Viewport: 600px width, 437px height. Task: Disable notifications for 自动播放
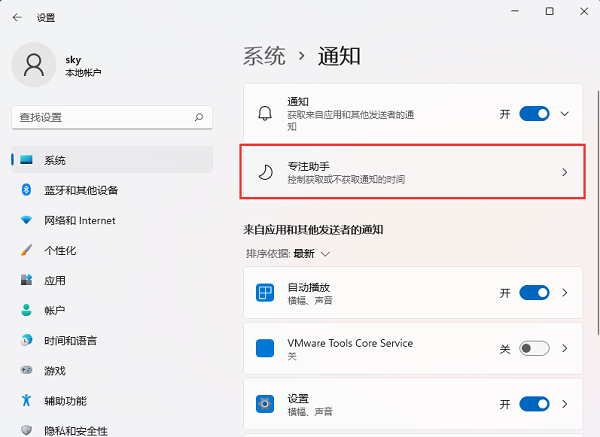point(535,293)
